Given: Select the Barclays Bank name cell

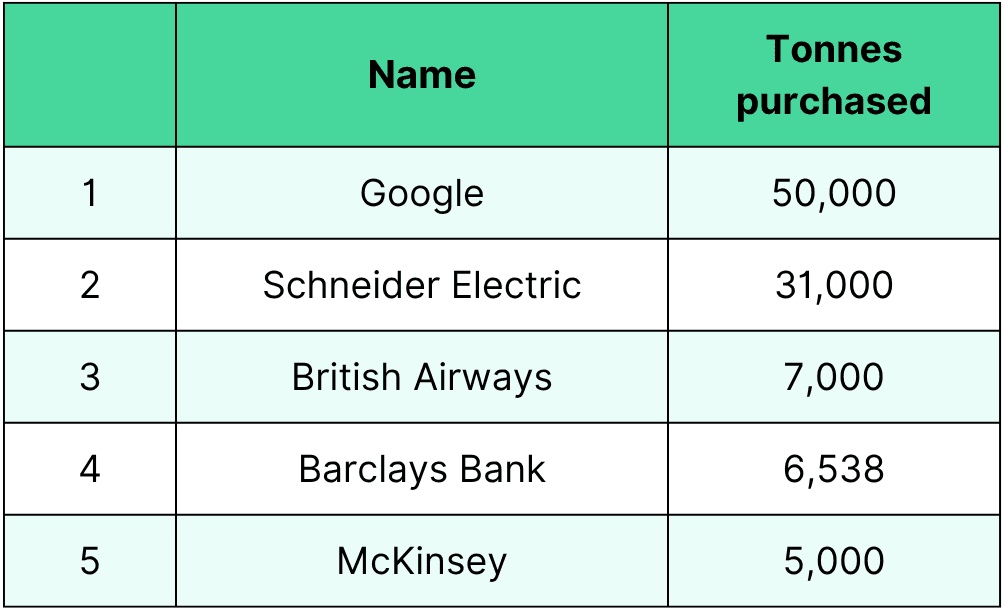Looking at the screenshot, I should point(422,469).
